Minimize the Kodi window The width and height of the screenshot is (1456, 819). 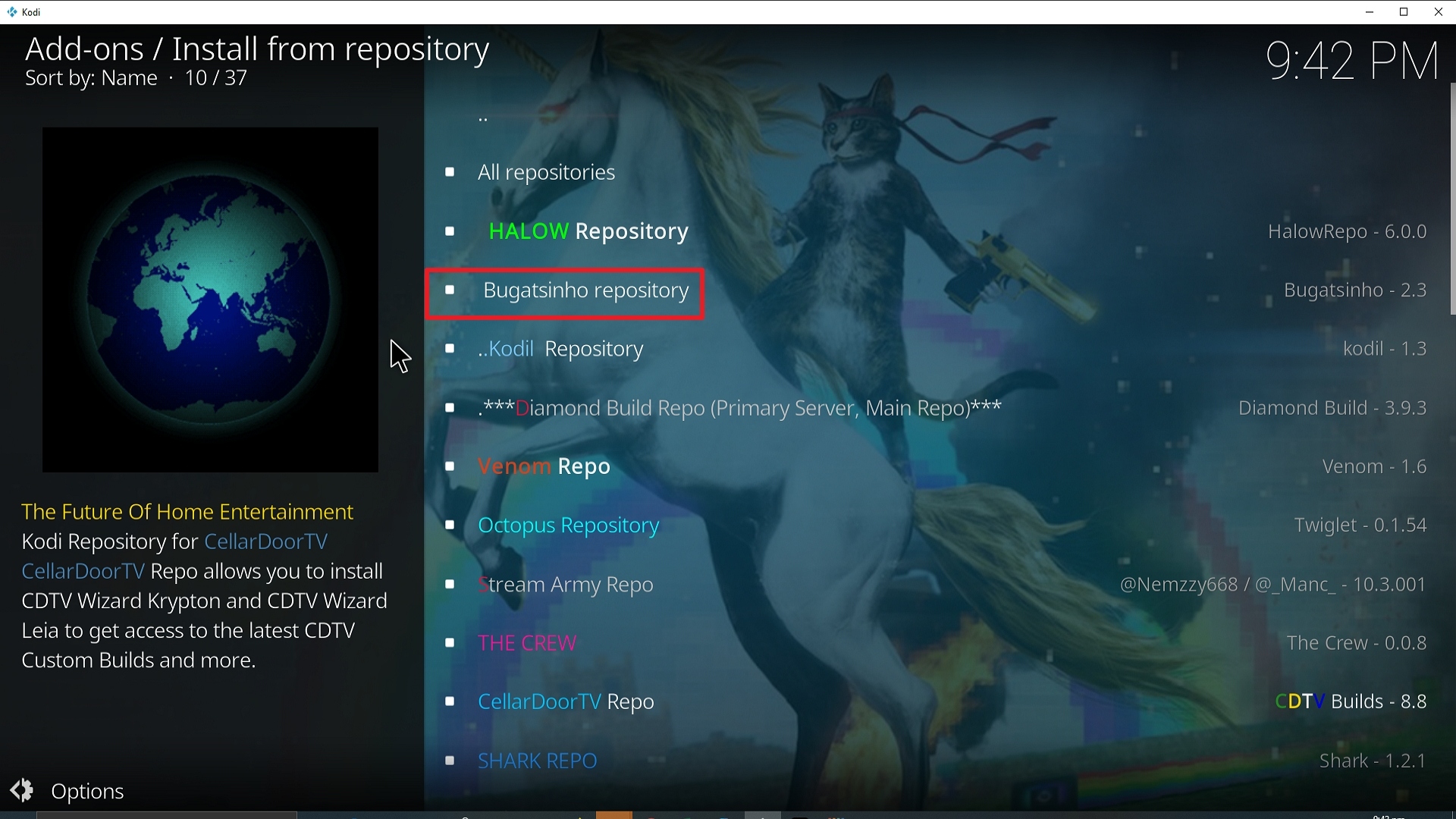[1370, 12]
